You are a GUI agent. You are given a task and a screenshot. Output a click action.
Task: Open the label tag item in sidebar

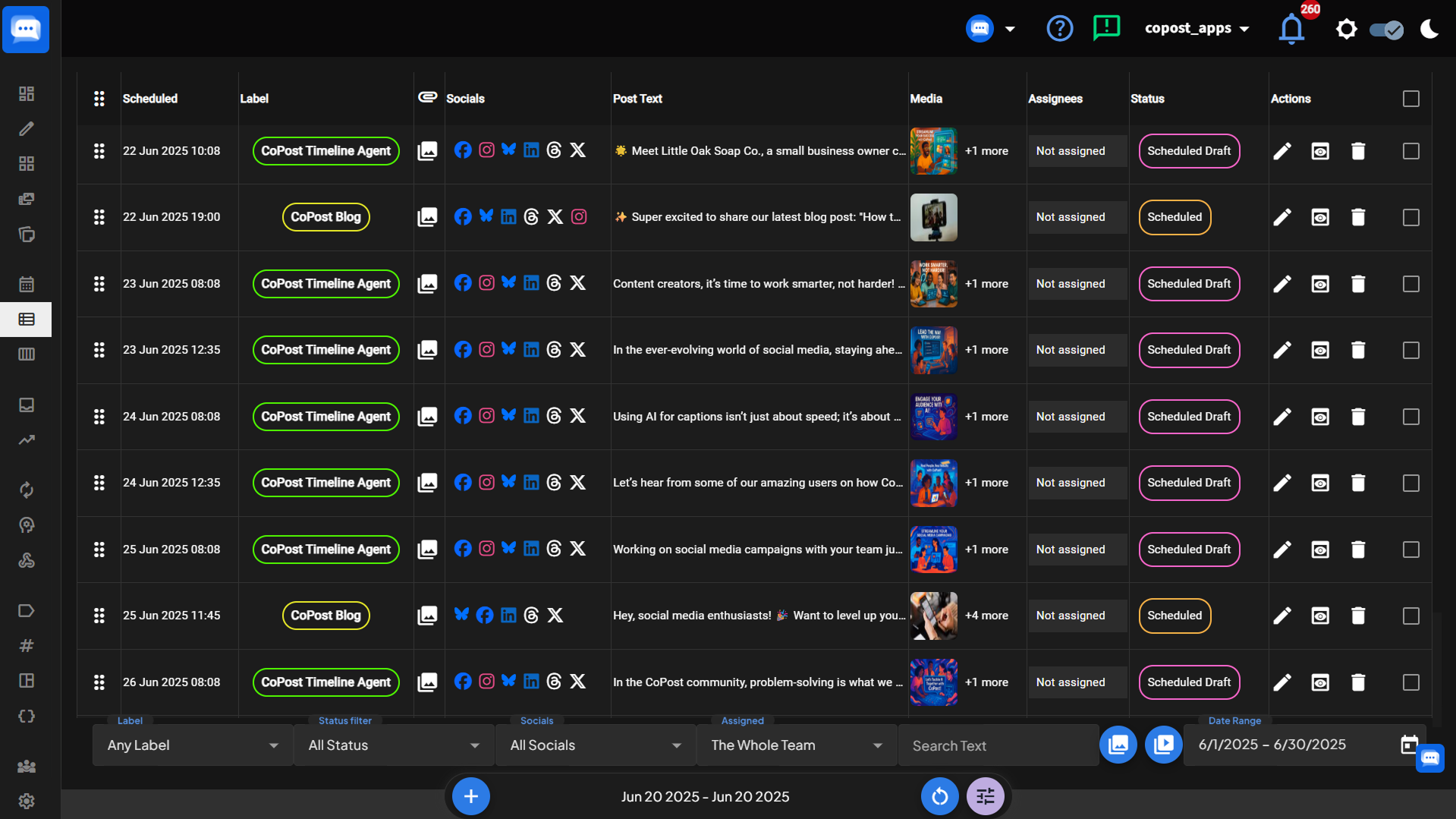click(27, 611)
